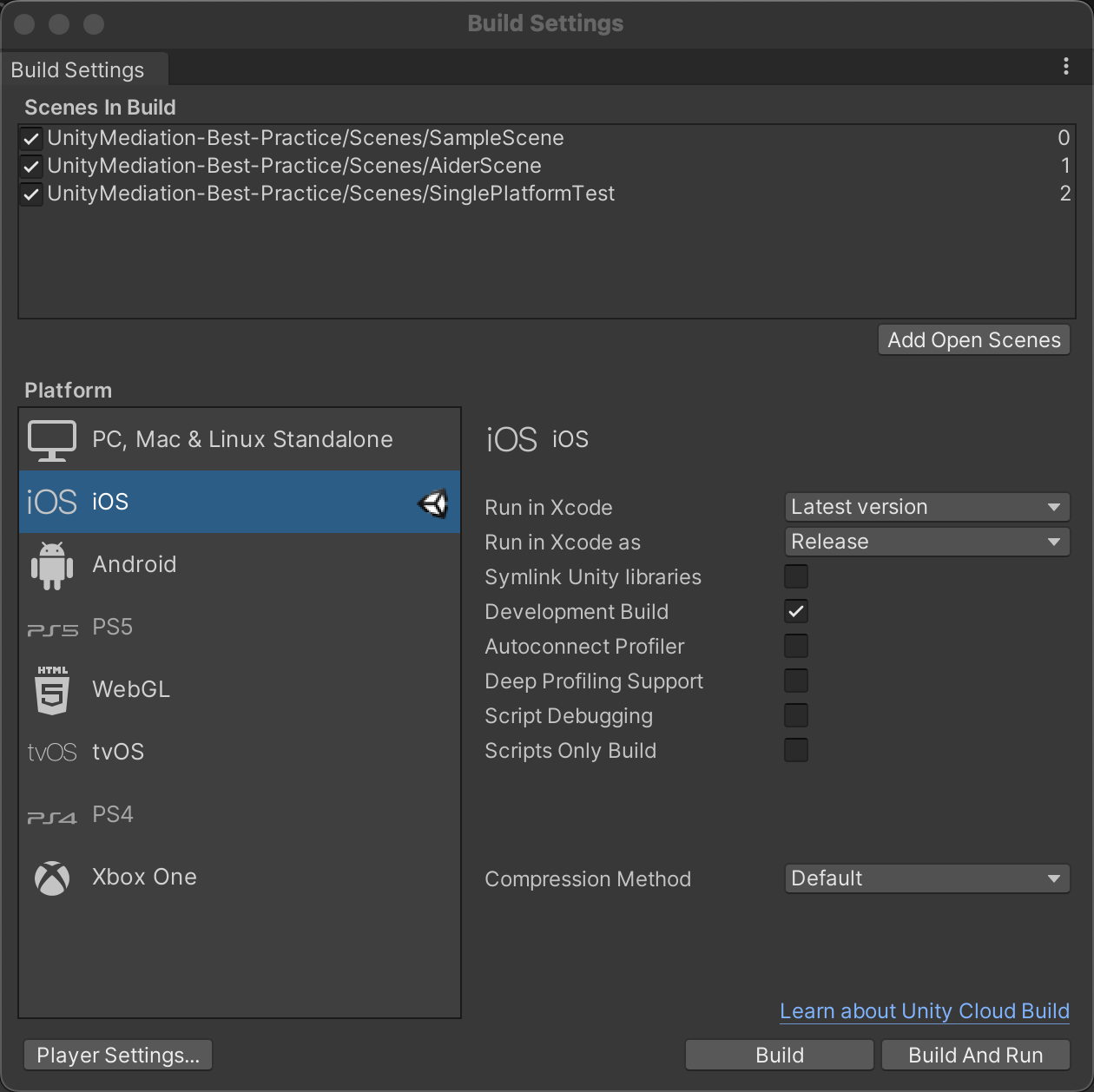Click the WebGL HTML5 shield icon
Viewport: 1094px width, 1092px height.
pos(52,690)
